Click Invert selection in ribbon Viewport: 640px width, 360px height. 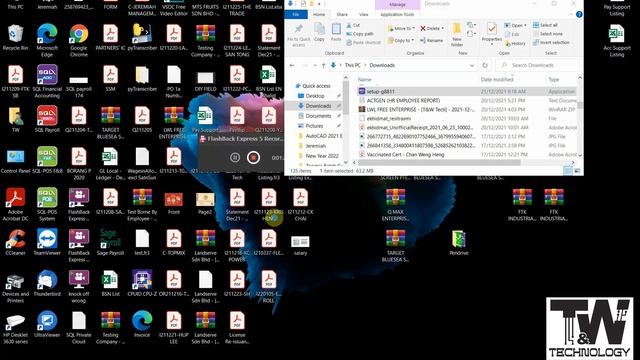[551, 42]
